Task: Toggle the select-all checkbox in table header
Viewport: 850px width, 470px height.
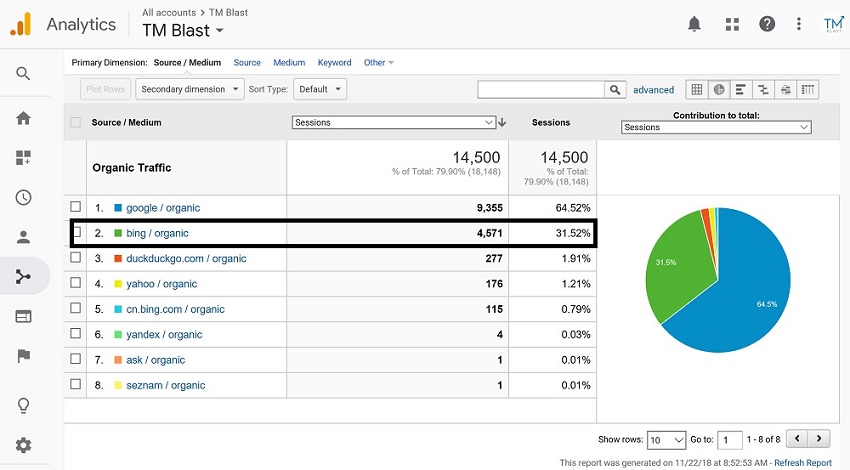Action: point(75,122)
